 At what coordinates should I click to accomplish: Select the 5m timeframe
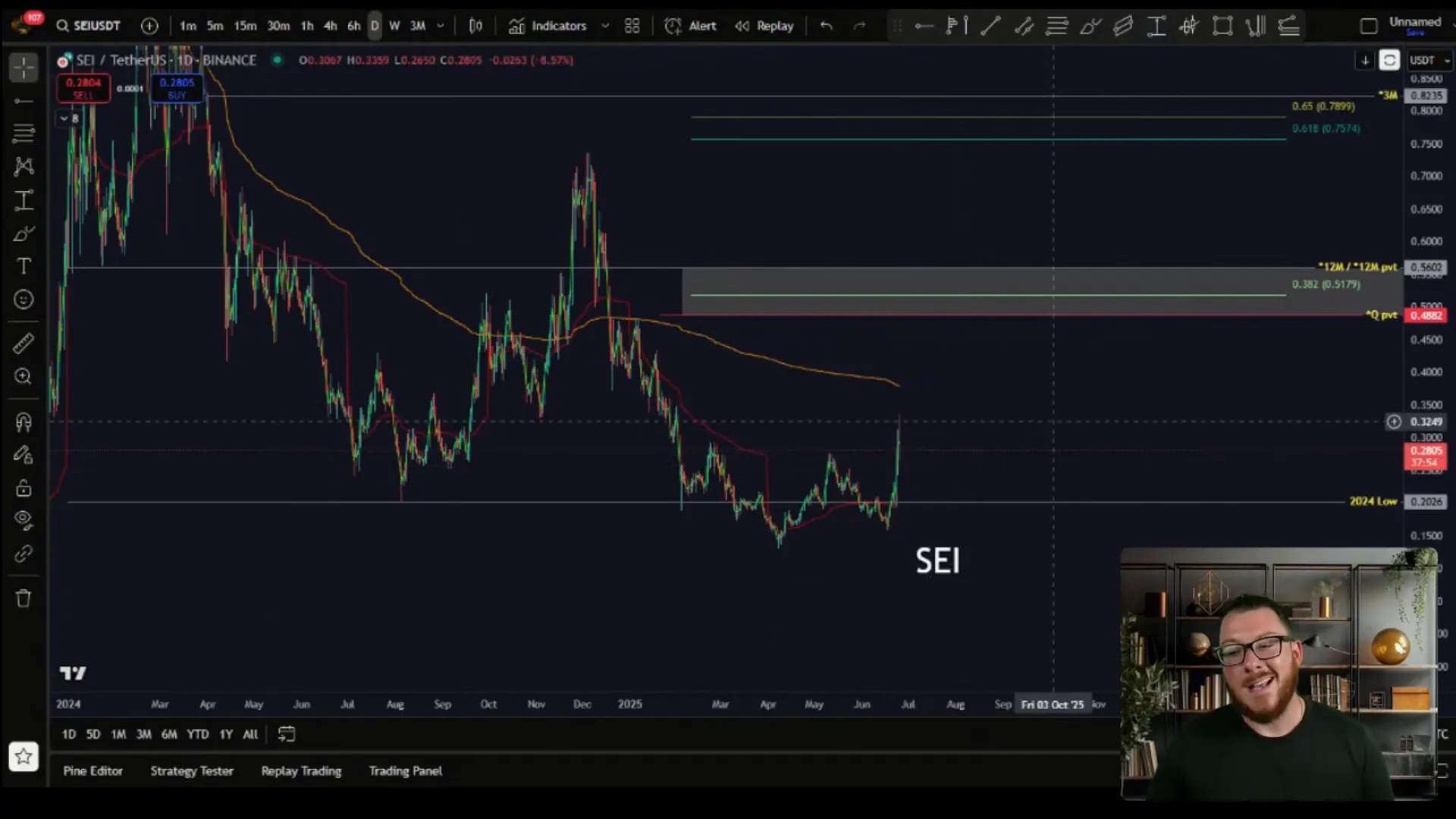point(215,26)
